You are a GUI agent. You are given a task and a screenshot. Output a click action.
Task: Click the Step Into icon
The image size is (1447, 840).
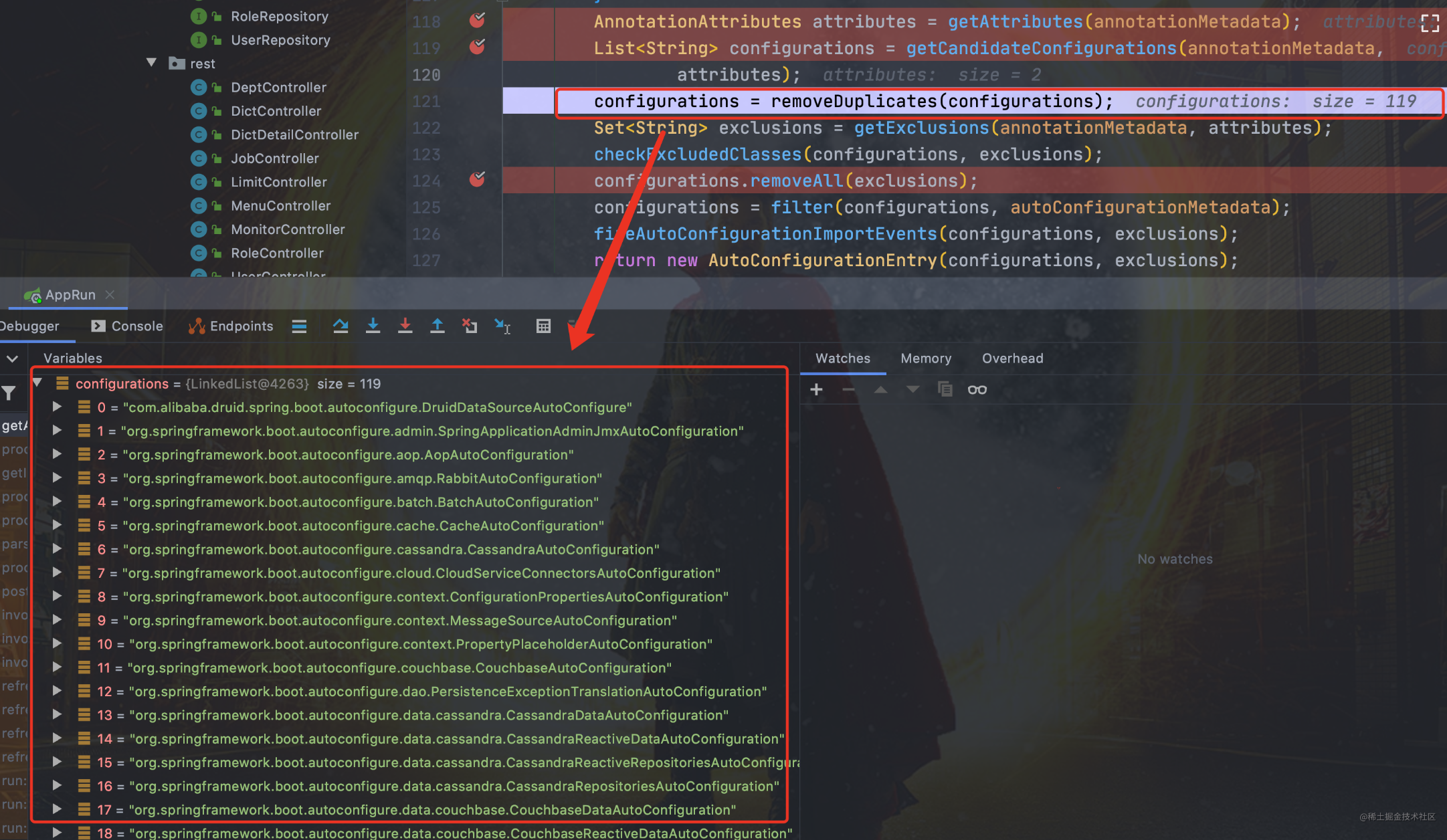pos(373,326)
